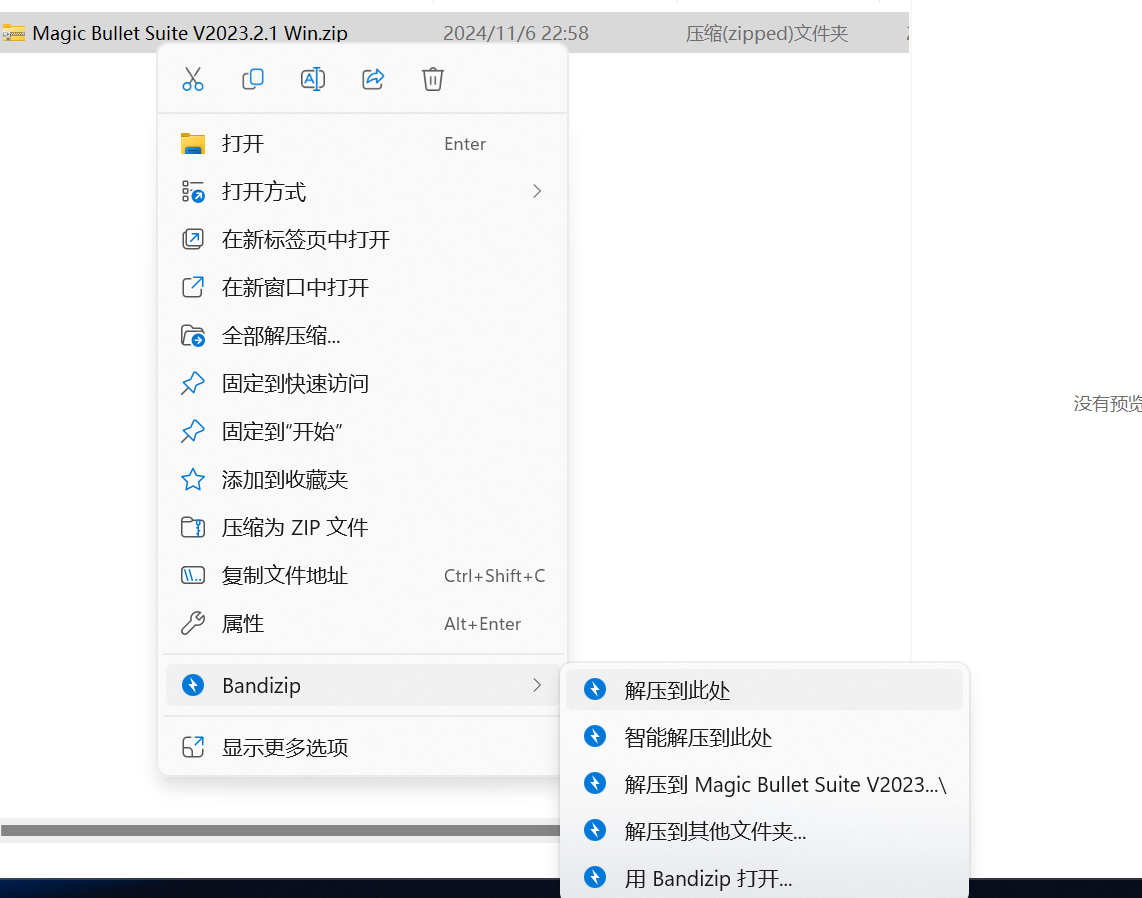Choose 复制文件地址
Image resolution: width=1142 pixels, height=898 pixels.
(x=363, y=575)
